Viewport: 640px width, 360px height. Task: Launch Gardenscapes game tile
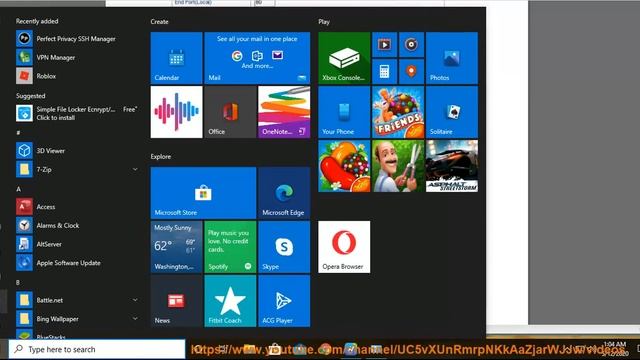(x=398, y=166)
